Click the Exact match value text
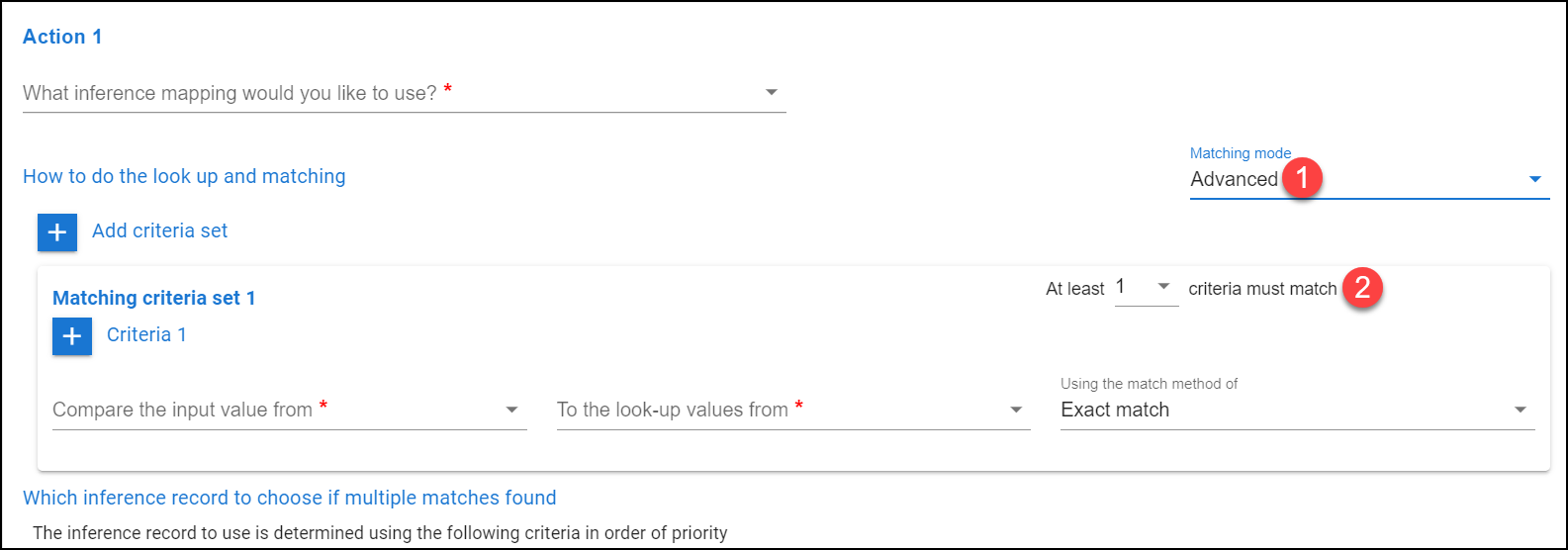This screenshot has height=550, width=1568. [1115, 410]
